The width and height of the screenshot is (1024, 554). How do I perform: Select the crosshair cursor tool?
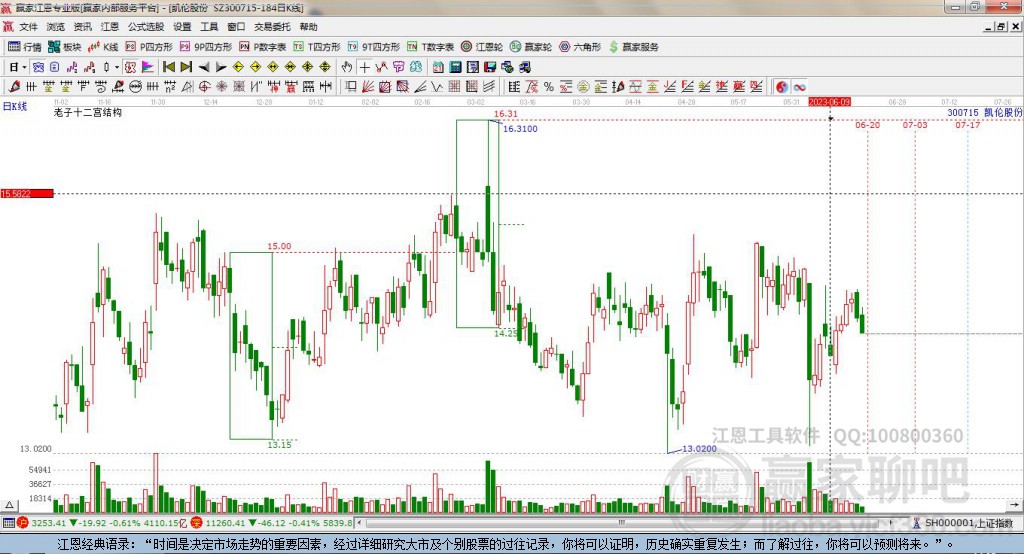[364, 67]
